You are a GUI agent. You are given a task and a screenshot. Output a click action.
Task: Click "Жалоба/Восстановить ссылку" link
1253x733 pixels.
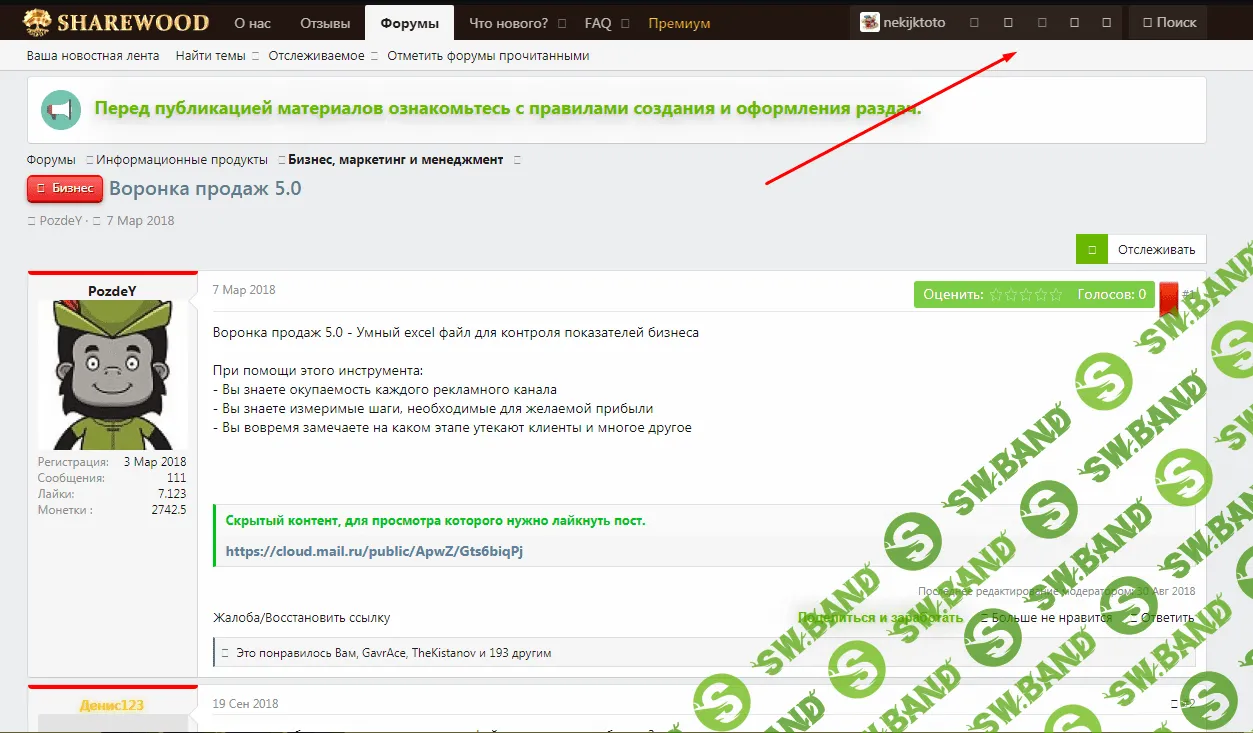coord(301,617)
